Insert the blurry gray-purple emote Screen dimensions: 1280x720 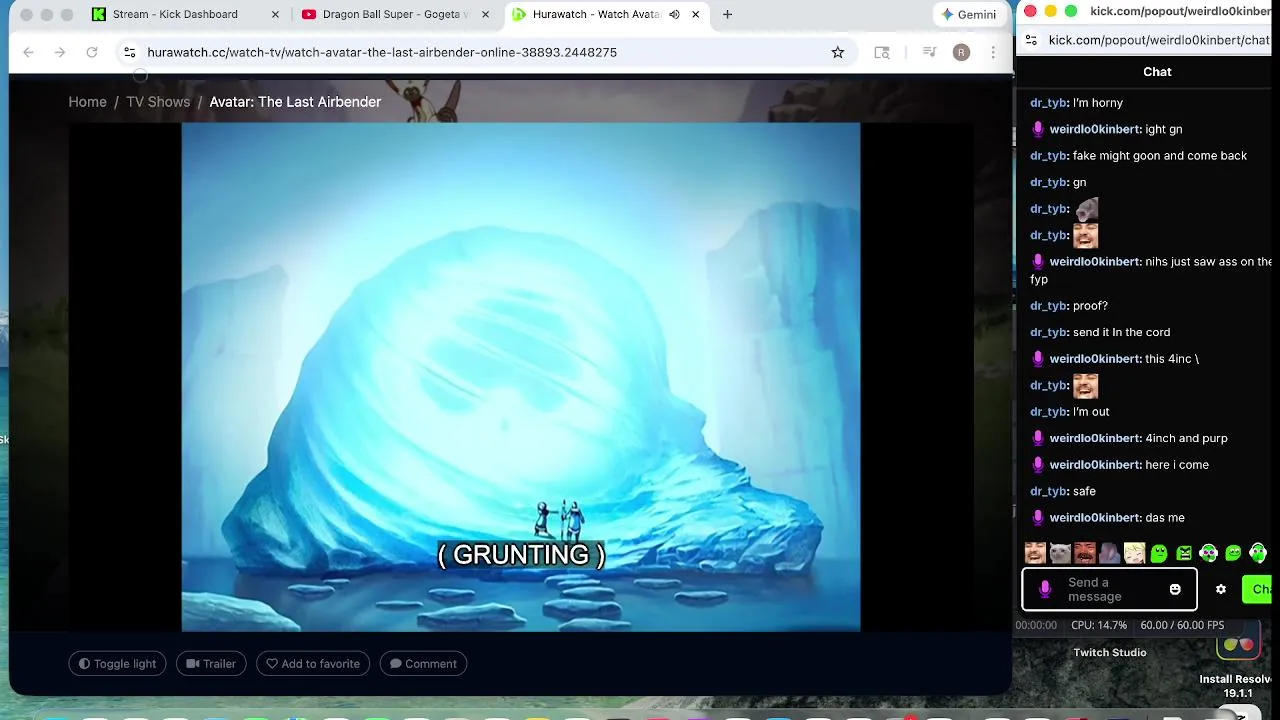[1109, 552]
